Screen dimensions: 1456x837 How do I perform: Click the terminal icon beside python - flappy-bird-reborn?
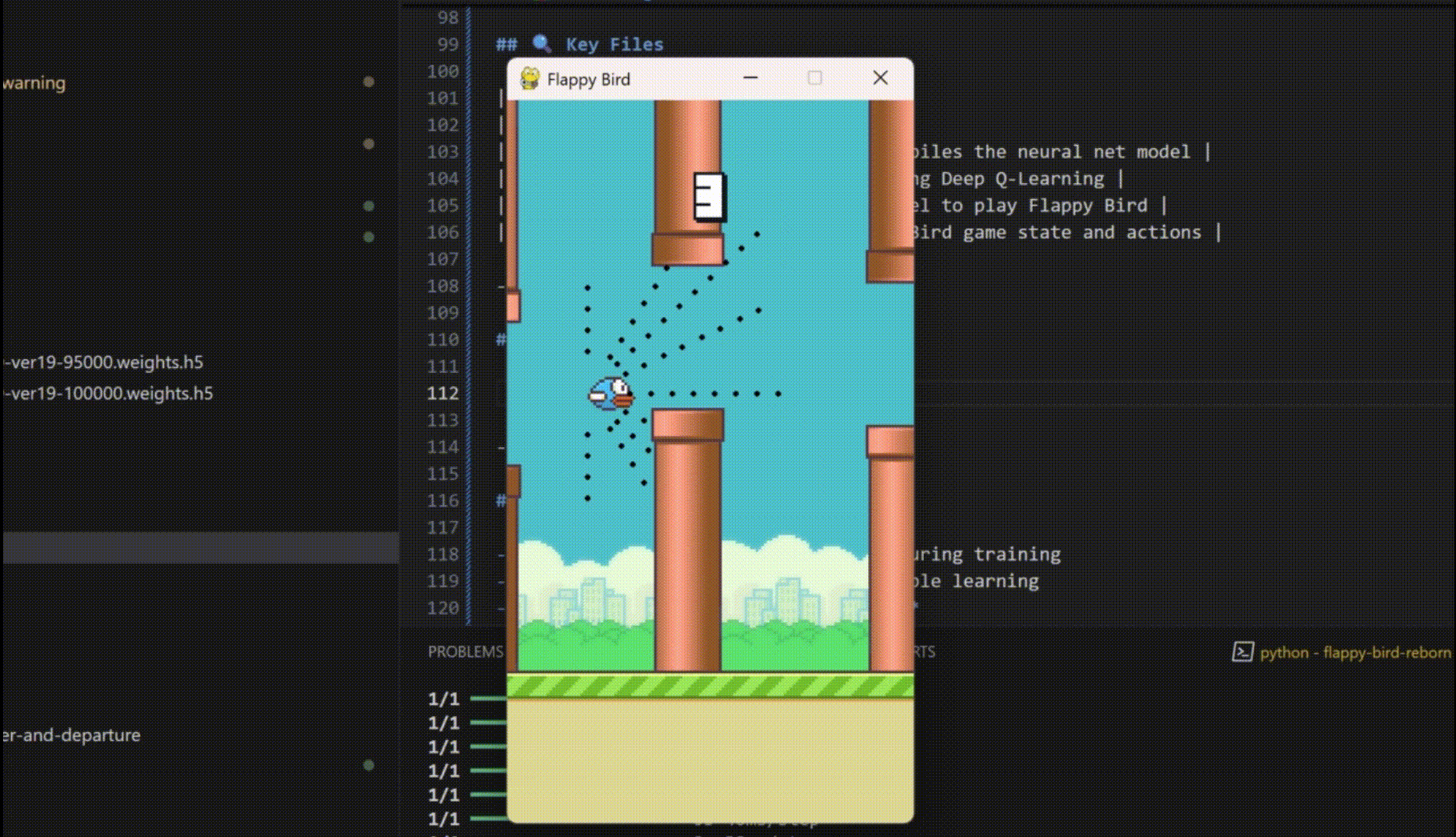click(x=1242, y=652)
